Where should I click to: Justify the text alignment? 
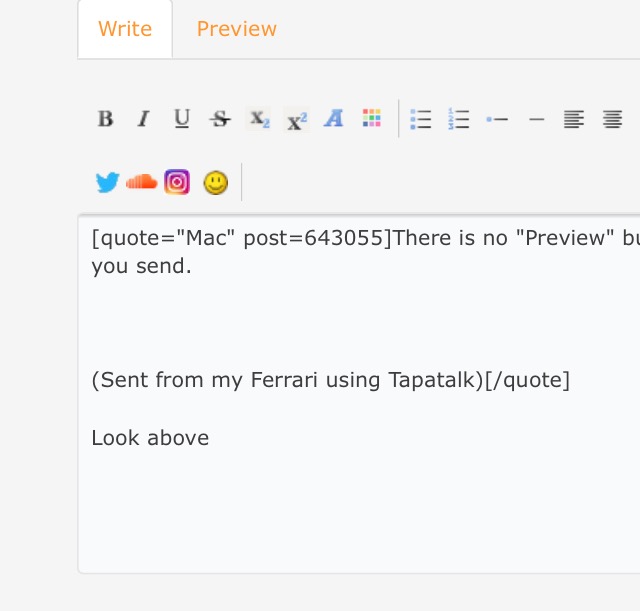[573, 120]
